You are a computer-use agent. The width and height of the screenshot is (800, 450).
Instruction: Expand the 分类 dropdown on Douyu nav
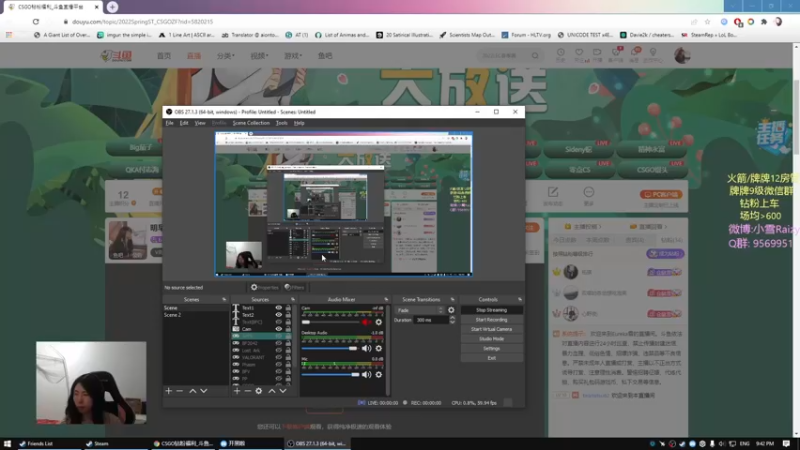[x=226, y=56]
